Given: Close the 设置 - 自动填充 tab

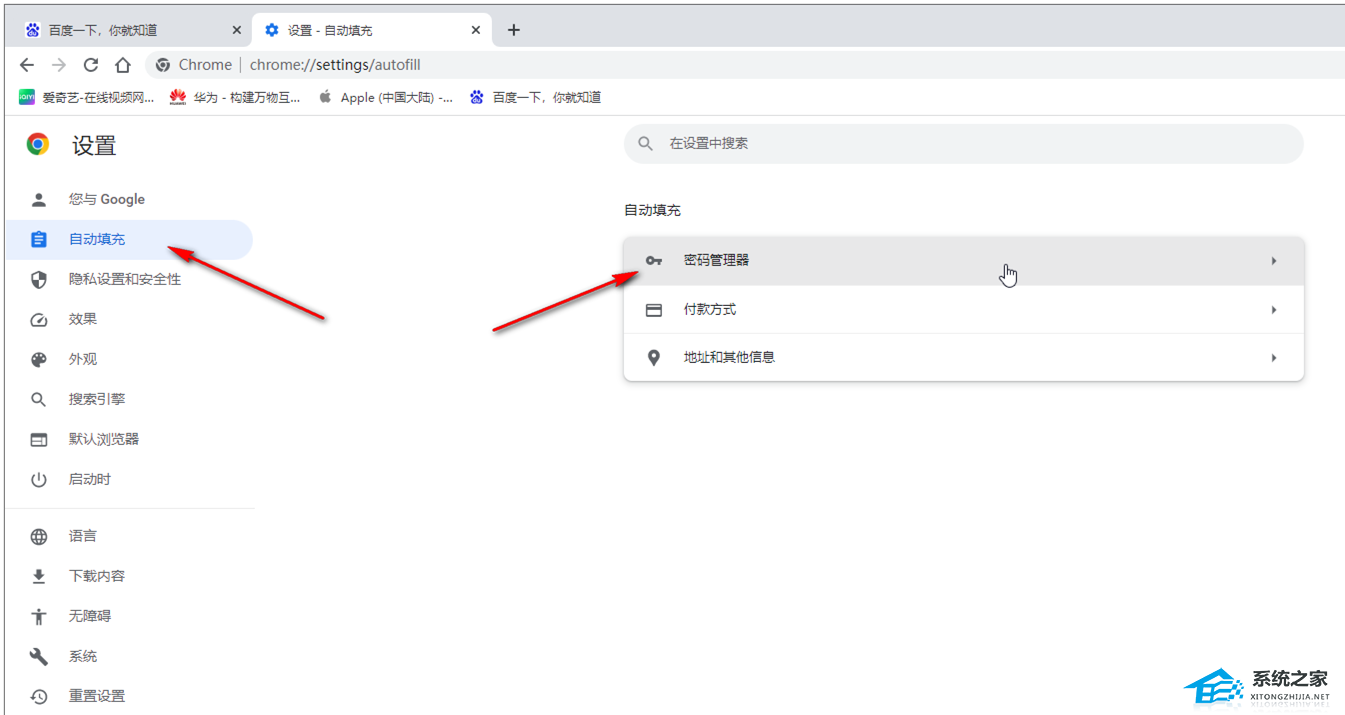Looking at the screenshot, I should (476, 30).
